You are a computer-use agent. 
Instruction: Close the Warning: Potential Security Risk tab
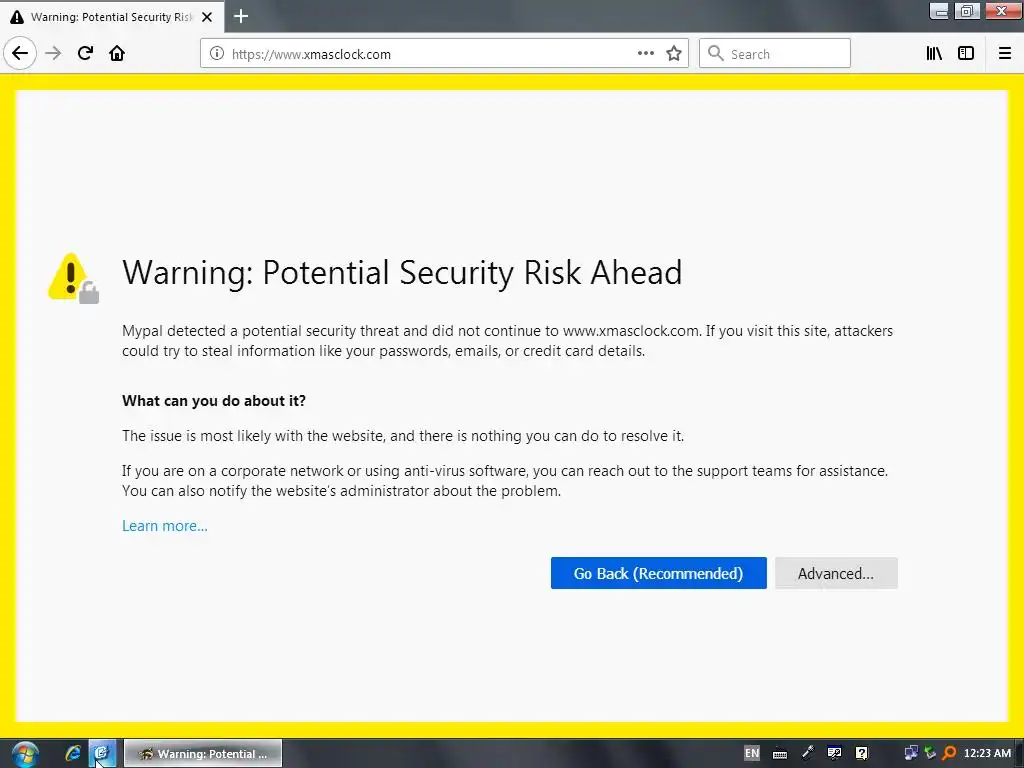pos(207,17)
